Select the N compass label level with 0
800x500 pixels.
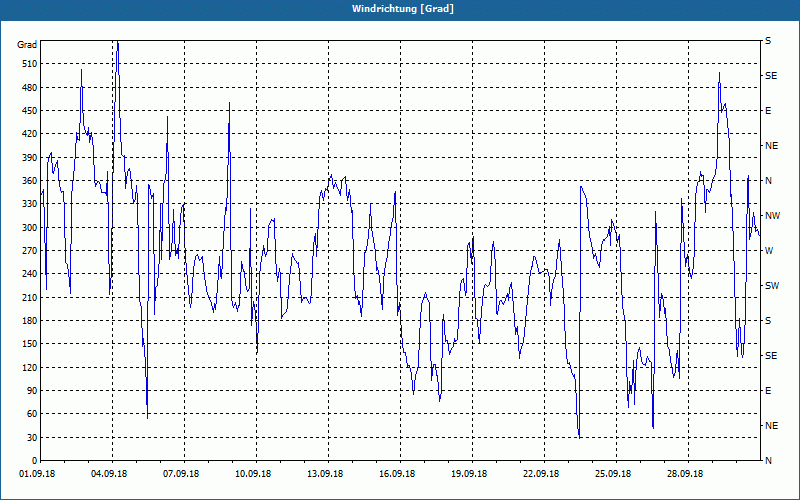(768, 461)
